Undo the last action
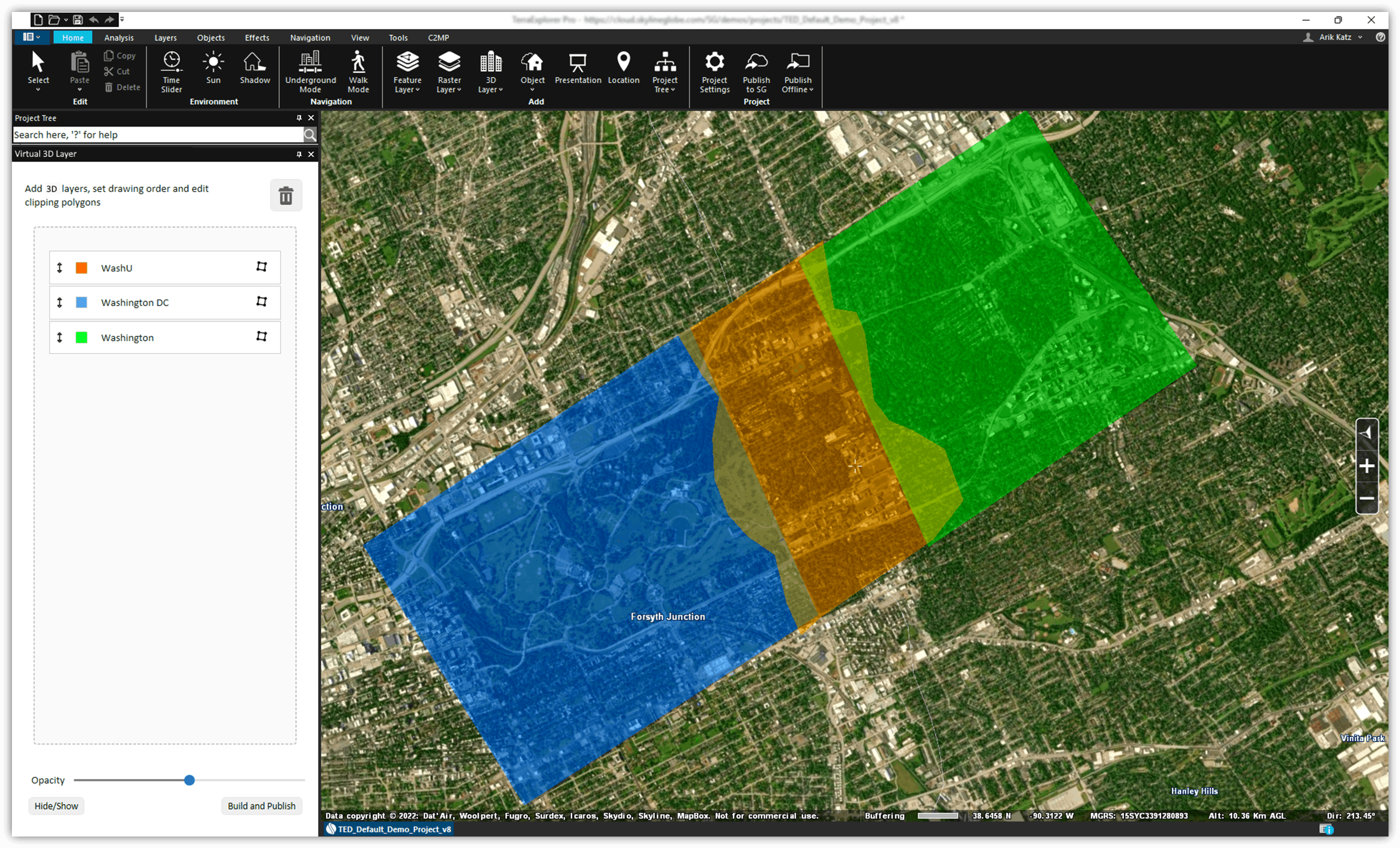 (94, 20)
